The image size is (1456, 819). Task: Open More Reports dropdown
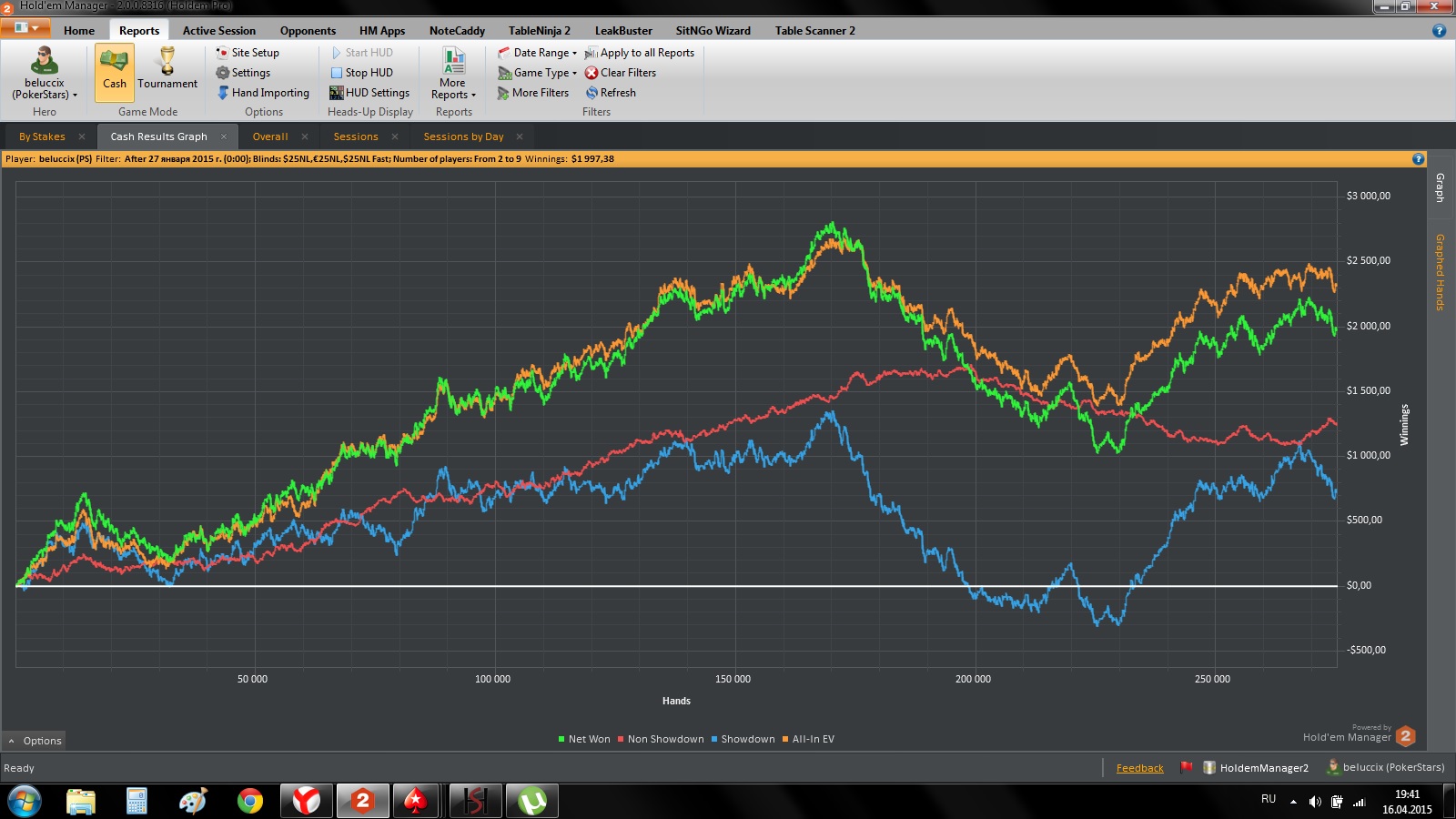pyautogui.click(x=453, y=75)
